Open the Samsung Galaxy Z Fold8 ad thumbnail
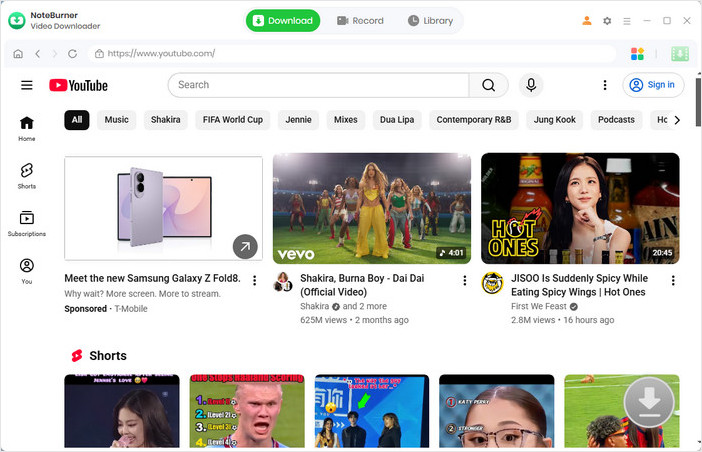This screenshot has height=452, width=702. pos(163,209)
